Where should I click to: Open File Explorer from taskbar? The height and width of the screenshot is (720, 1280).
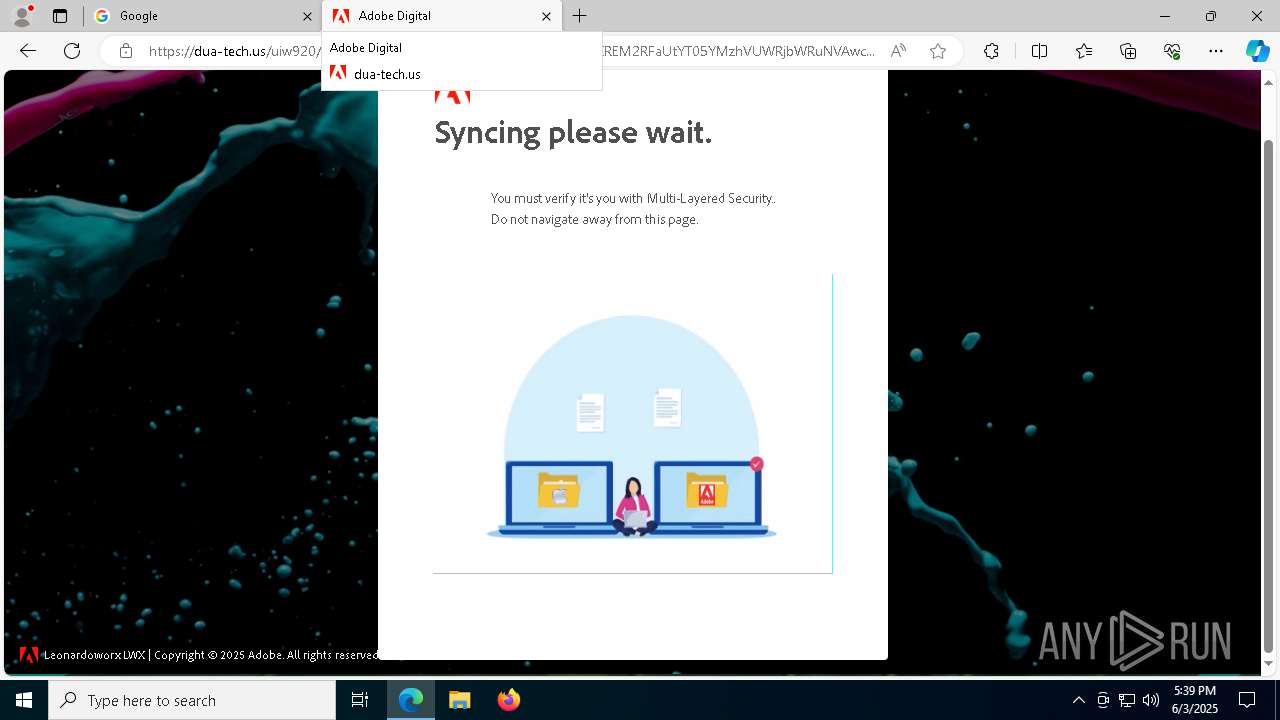click(460, 700)
